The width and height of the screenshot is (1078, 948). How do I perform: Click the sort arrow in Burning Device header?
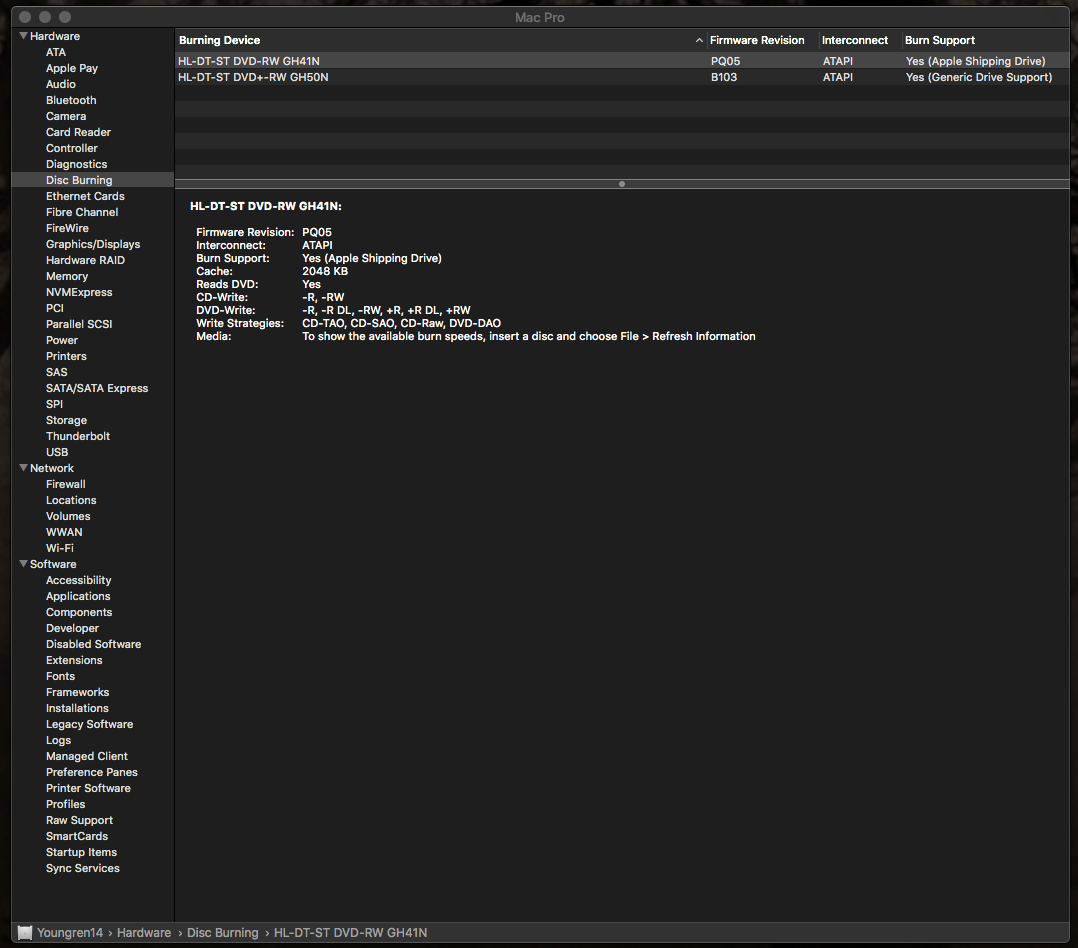(x=698, y=41)
